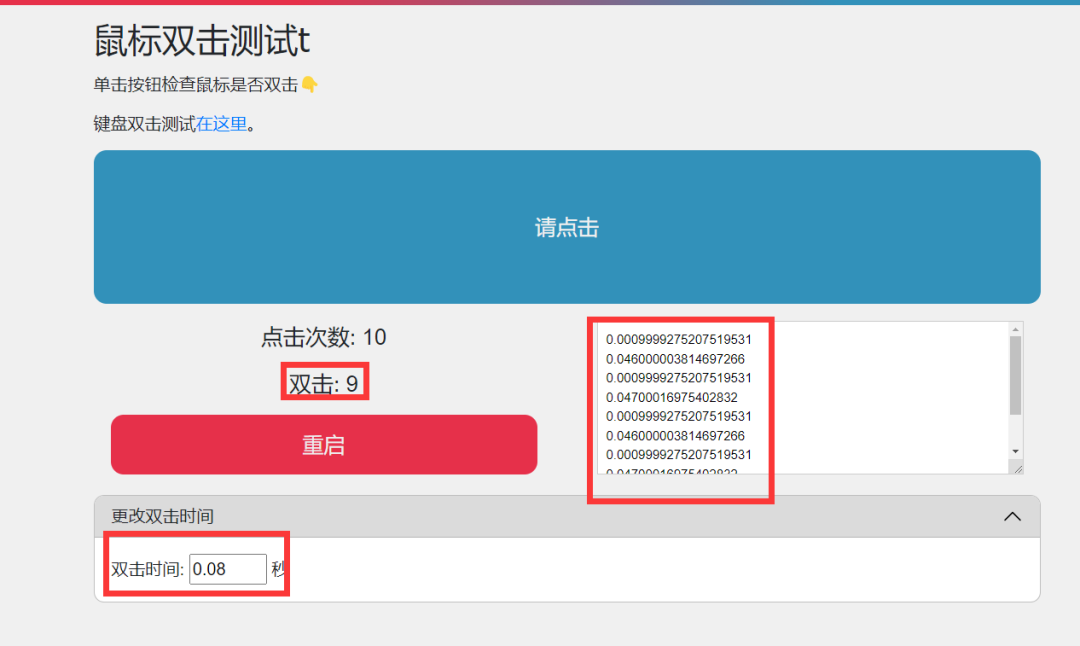Click the 更改双击时间 panel header
1080x646 pixels.
pyautogui.click(x=567, y=517)
